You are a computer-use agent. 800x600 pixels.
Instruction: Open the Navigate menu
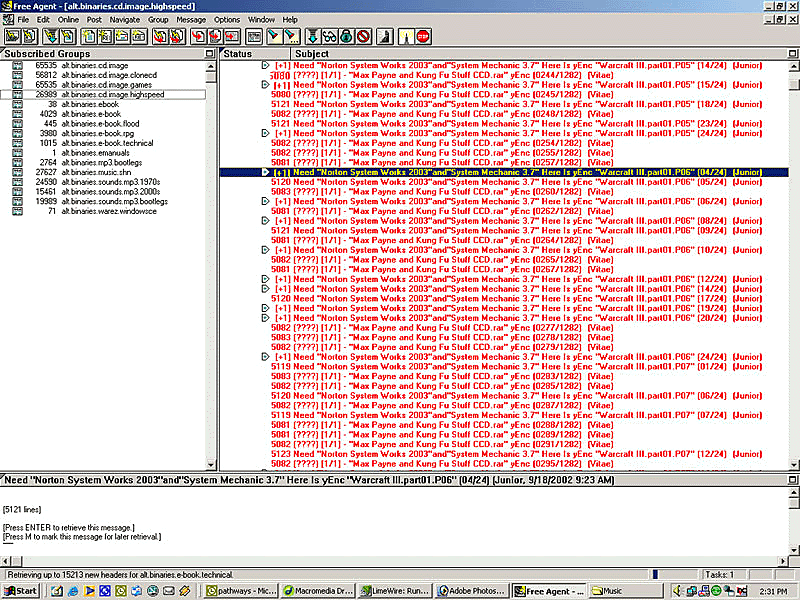pyautogui.click(x=124, y=19)
